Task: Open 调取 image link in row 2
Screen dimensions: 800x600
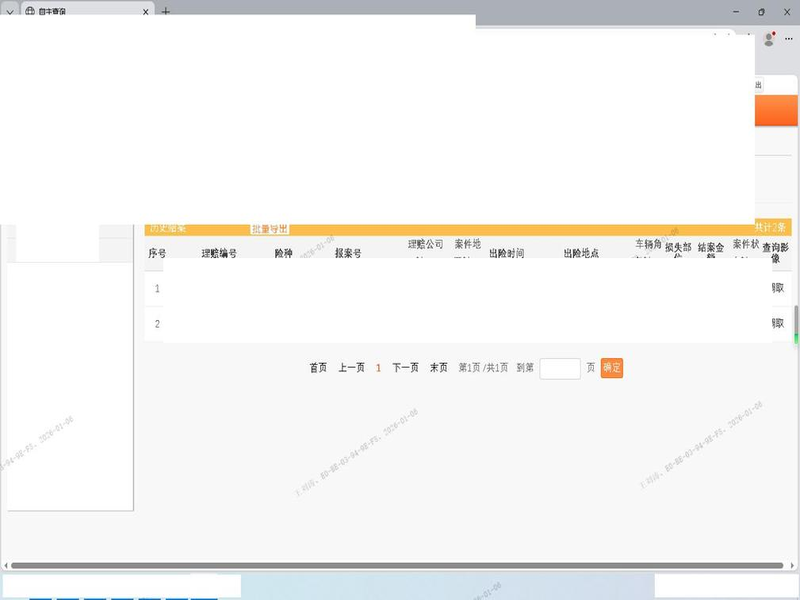Action: pyautogui.click(x=778, y=324)
